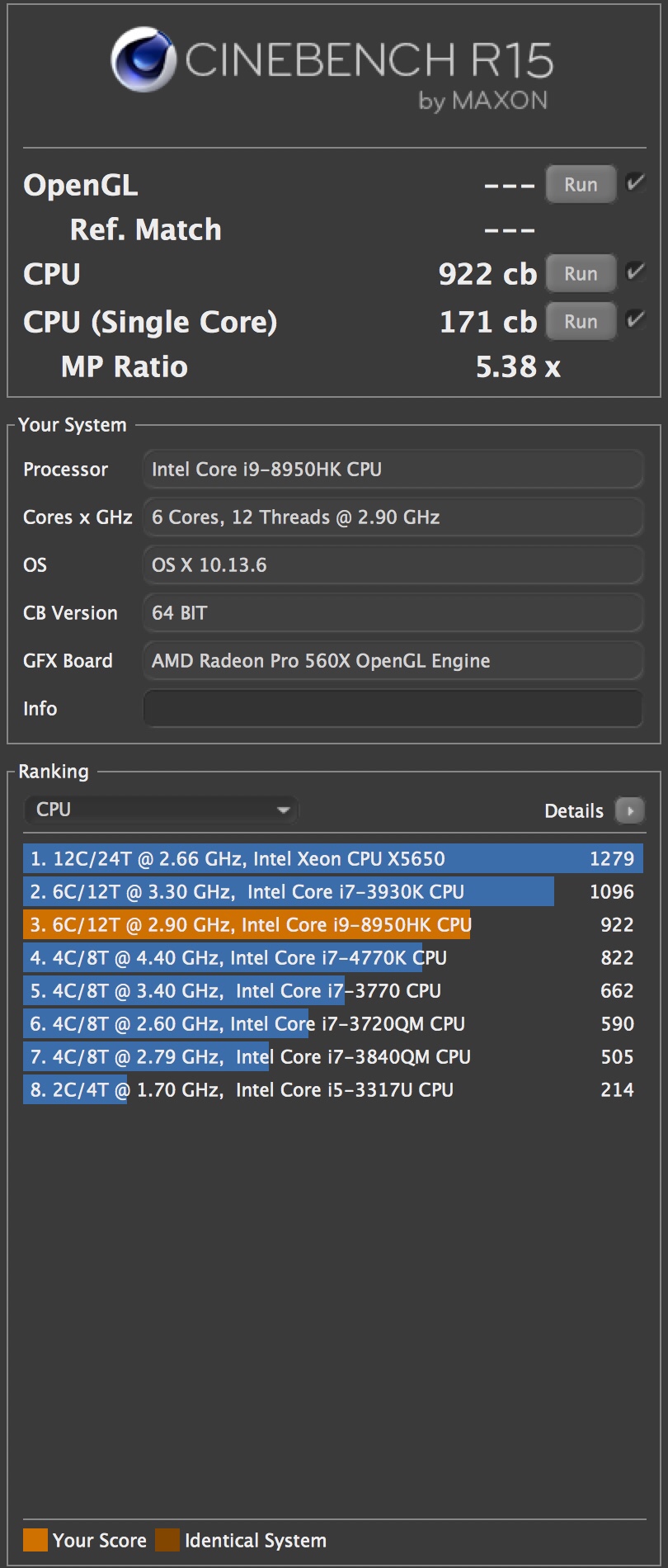668x1568 pixels.
Task: Click the Your Score orange swatch
Action: coord(35,1540)
